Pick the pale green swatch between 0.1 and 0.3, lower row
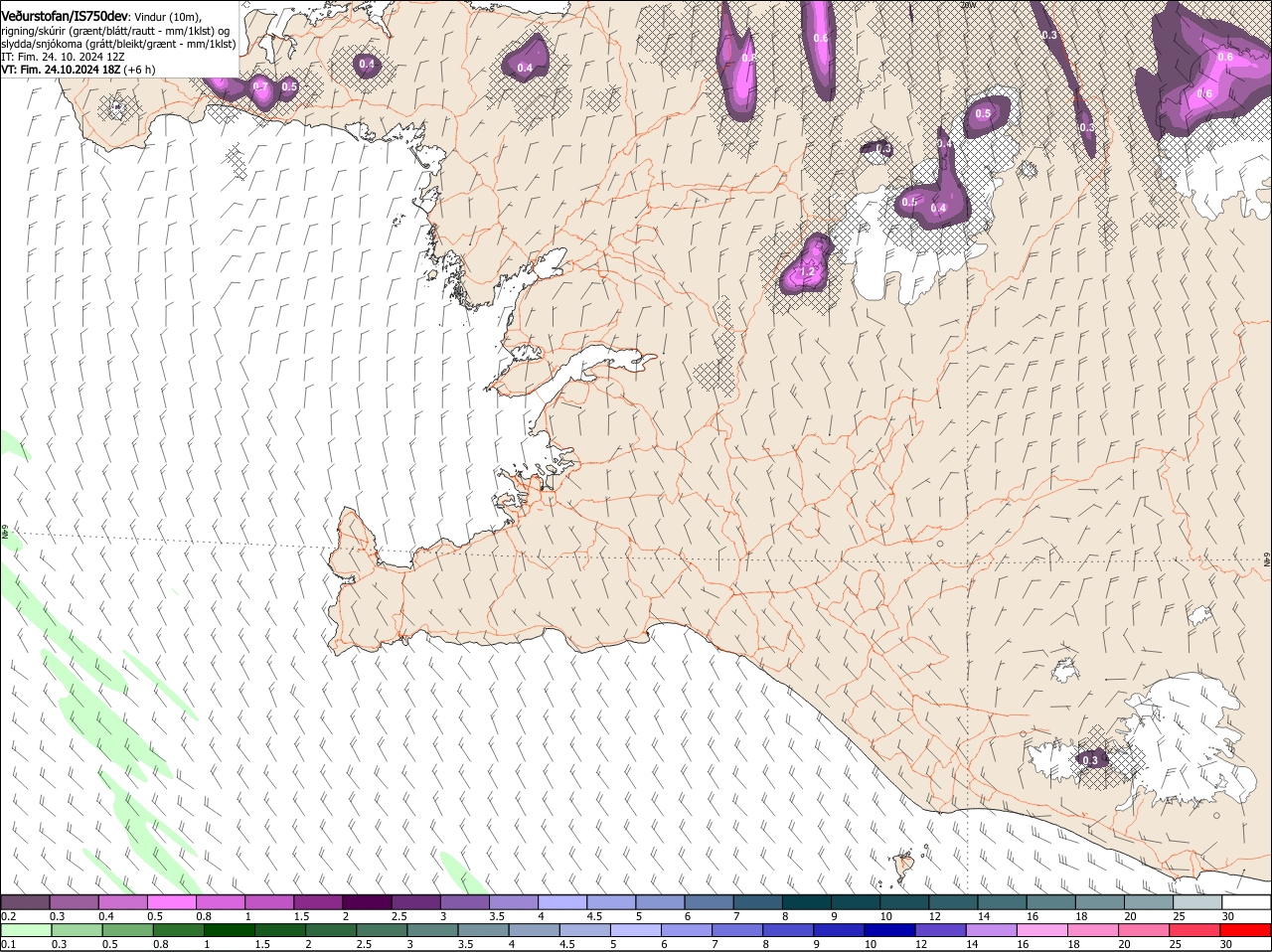1272x952 pixels. (25, 930)
